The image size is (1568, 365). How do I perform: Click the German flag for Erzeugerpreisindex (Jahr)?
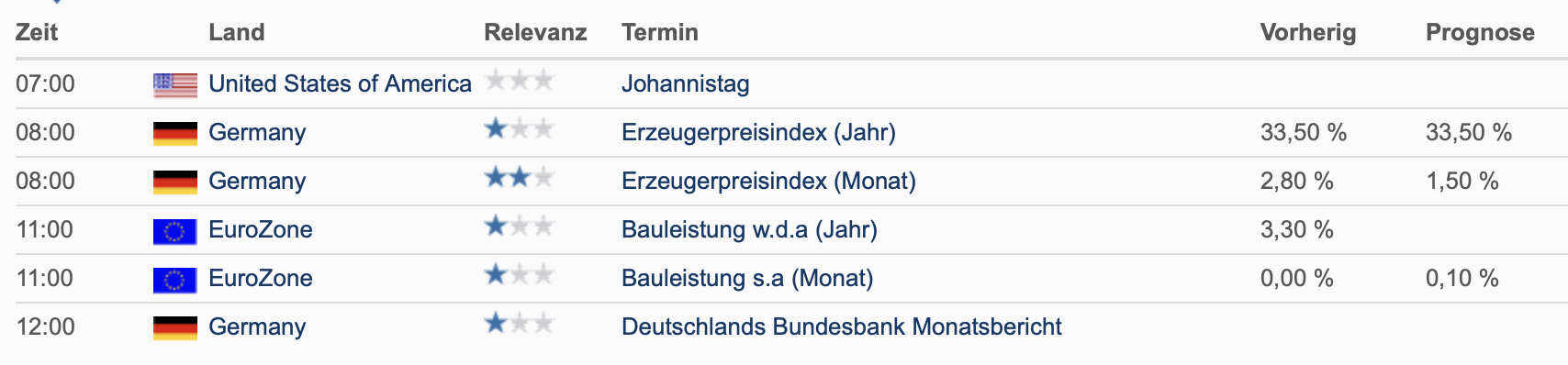pyautogui.click(x=175, y=134)
